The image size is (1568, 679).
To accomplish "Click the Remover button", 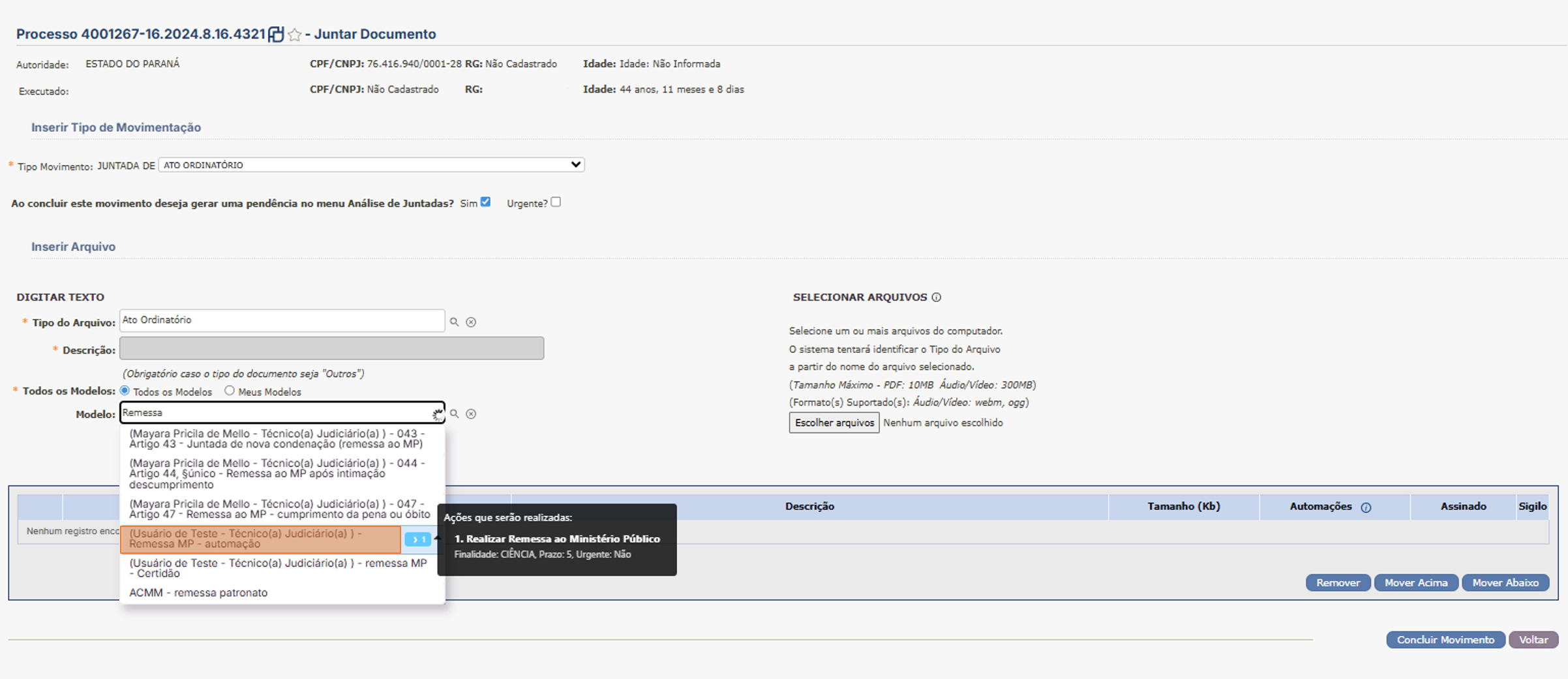I will (1338, 582).
